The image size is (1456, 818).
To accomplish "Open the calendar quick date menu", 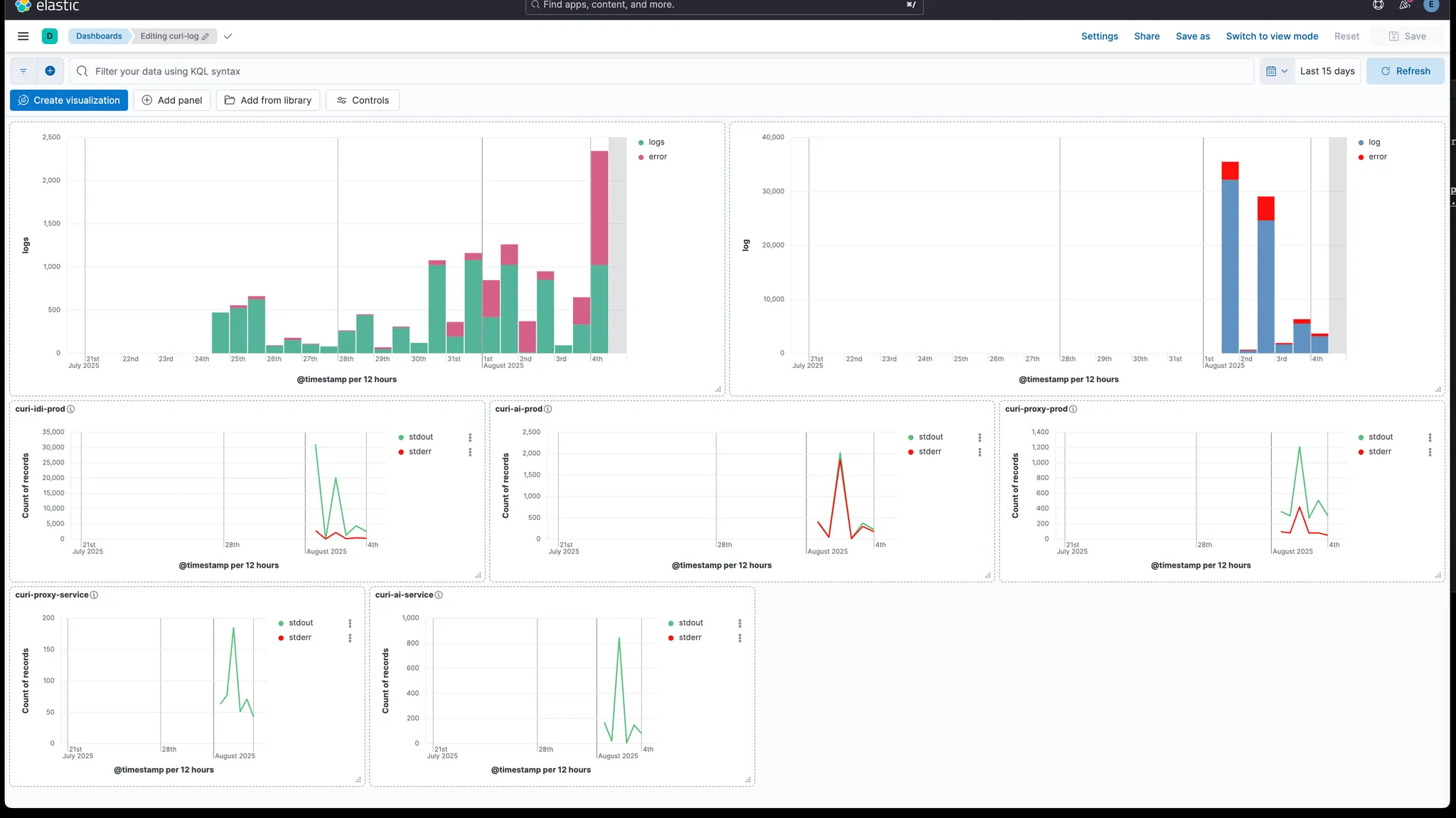I will [x=1277, y=71].
